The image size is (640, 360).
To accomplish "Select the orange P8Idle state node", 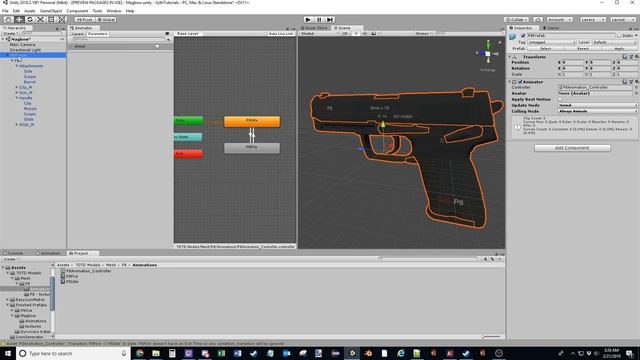I will 252,122.
